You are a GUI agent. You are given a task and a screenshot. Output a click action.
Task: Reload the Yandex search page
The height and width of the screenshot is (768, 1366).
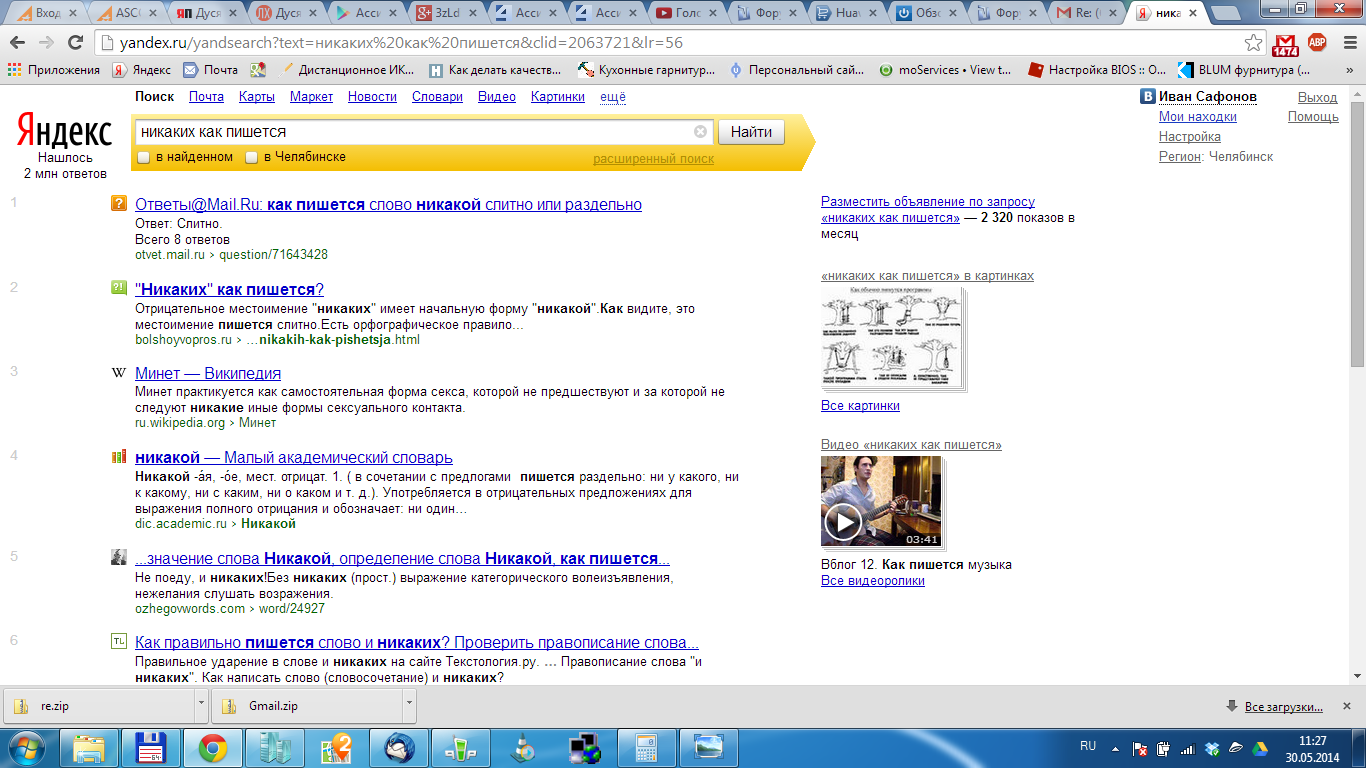click(75, 43)
